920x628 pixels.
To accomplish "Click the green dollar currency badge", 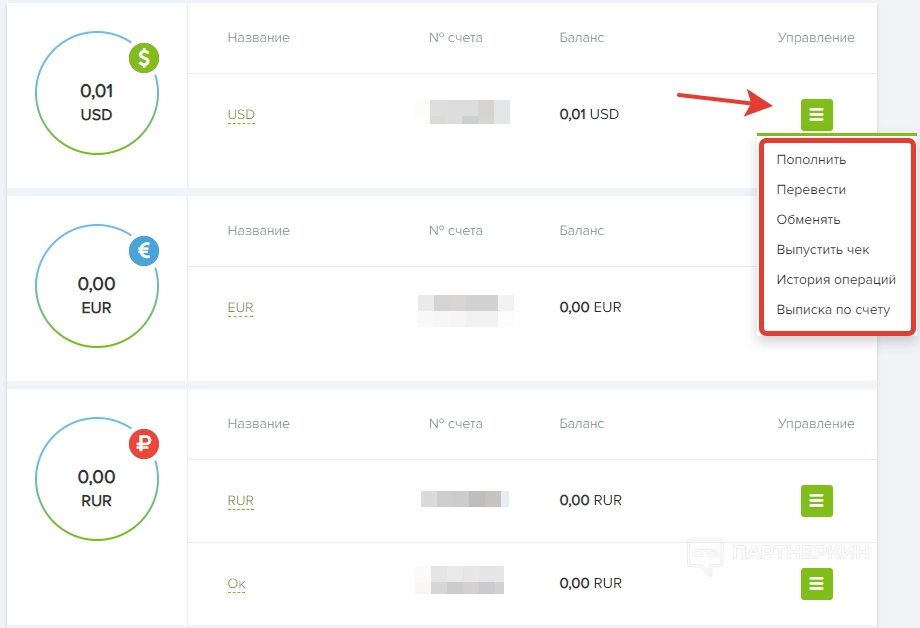I will coord(144,58).
